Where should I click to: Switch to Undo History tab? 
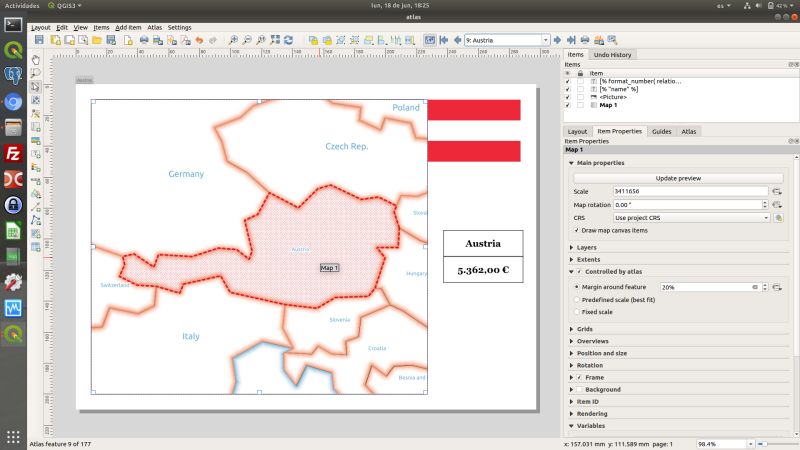click(612, 55)
